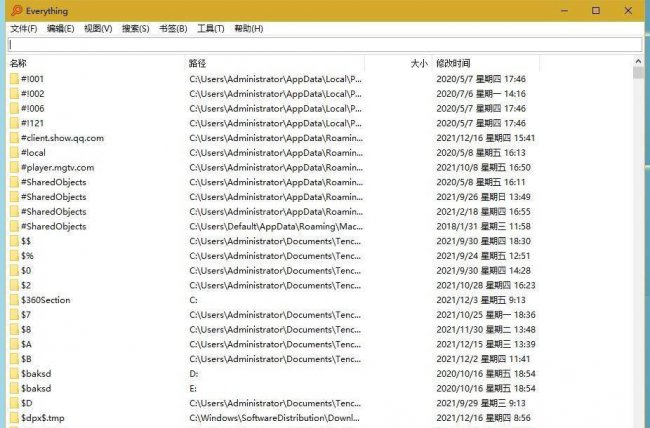Select folder icon of $baksd on D:
This screenshot has width=650, height=428.
coord(15,374)
